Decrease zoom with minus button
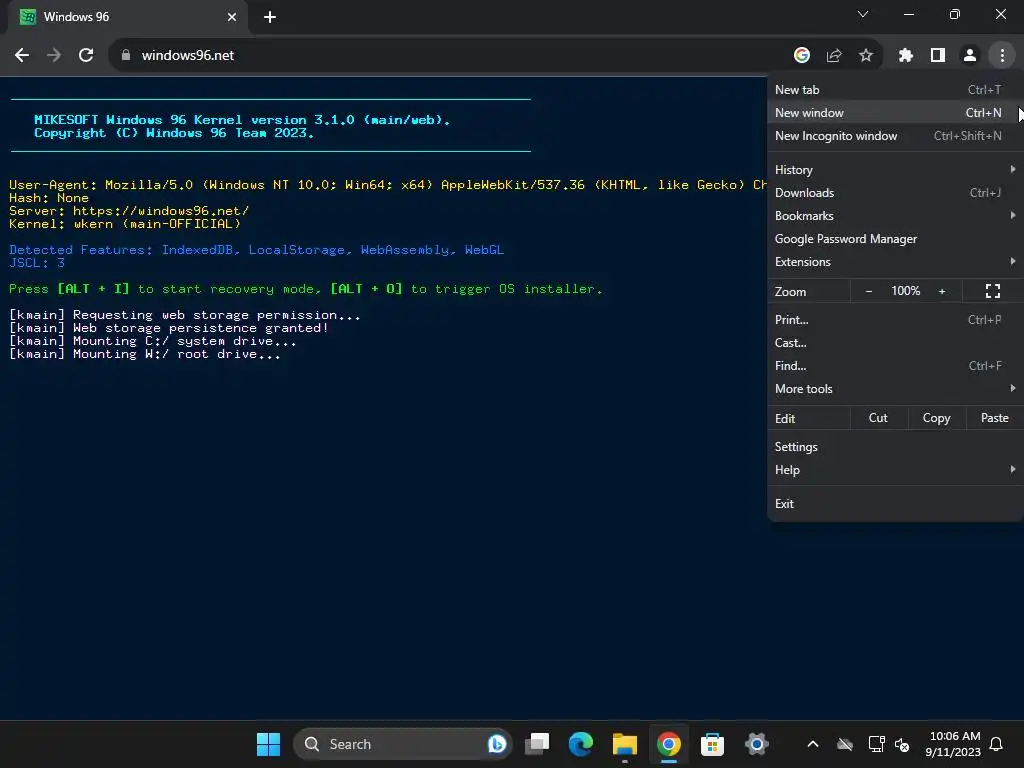Image resolution: width=1024 pixels, height=768 pixels. (x=869, y=291)
